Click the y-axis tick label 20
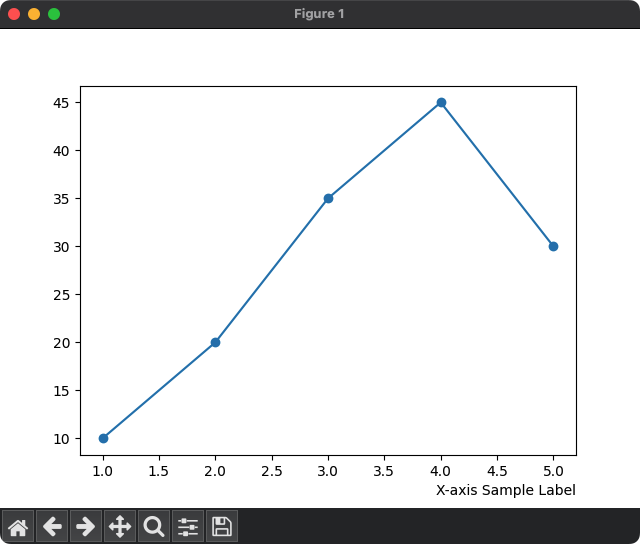 (x=61, y=343)
